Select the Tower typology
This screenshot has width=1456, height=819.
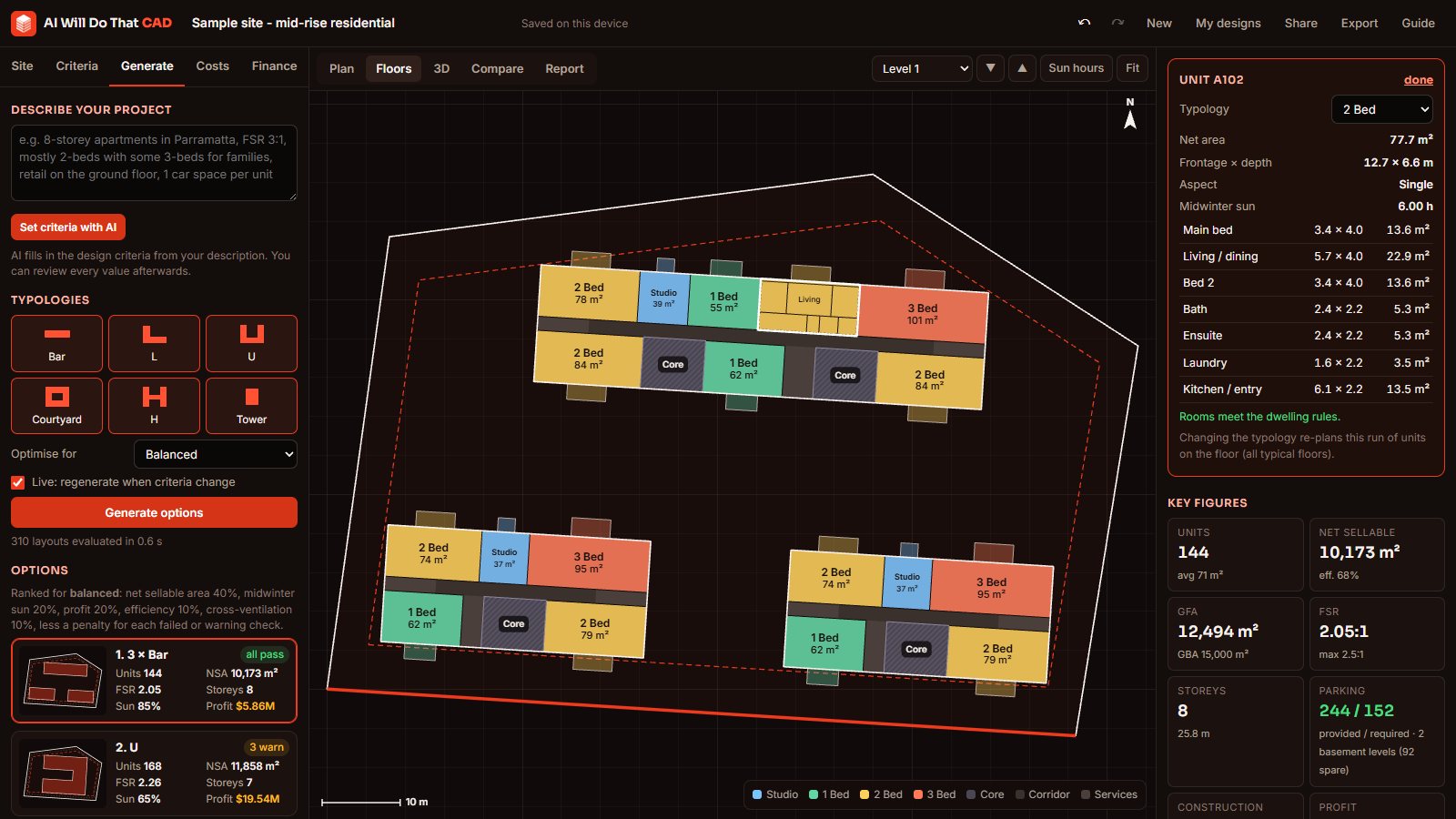[251, 406]
